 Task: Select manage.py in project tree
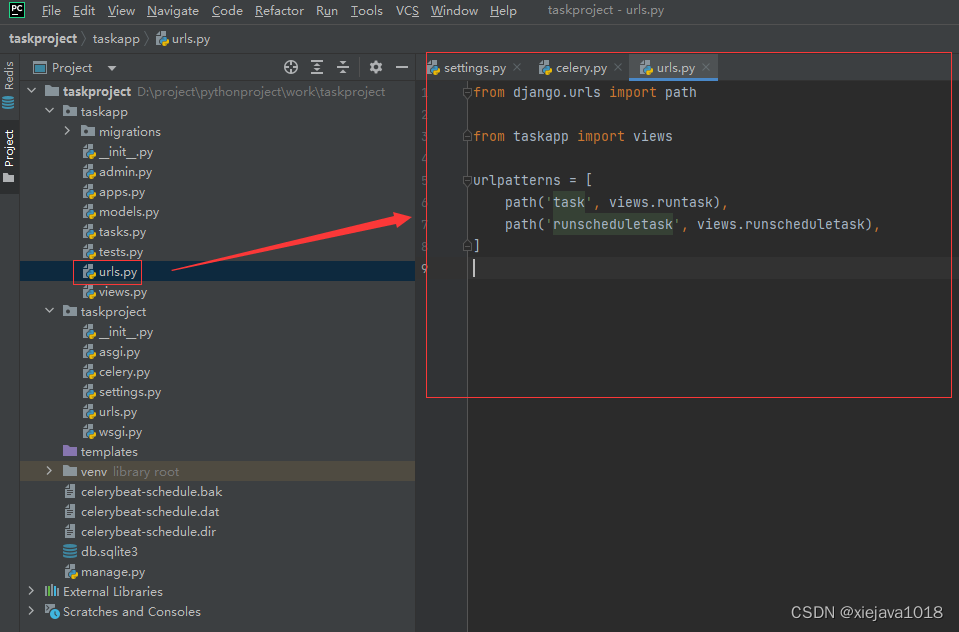click(x=112, y=571)
